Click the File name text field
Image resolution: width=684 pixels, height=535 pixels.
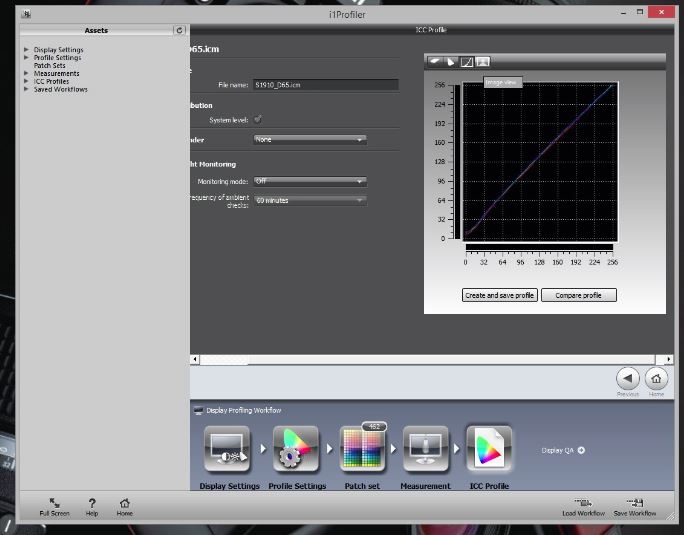[325, 86]
